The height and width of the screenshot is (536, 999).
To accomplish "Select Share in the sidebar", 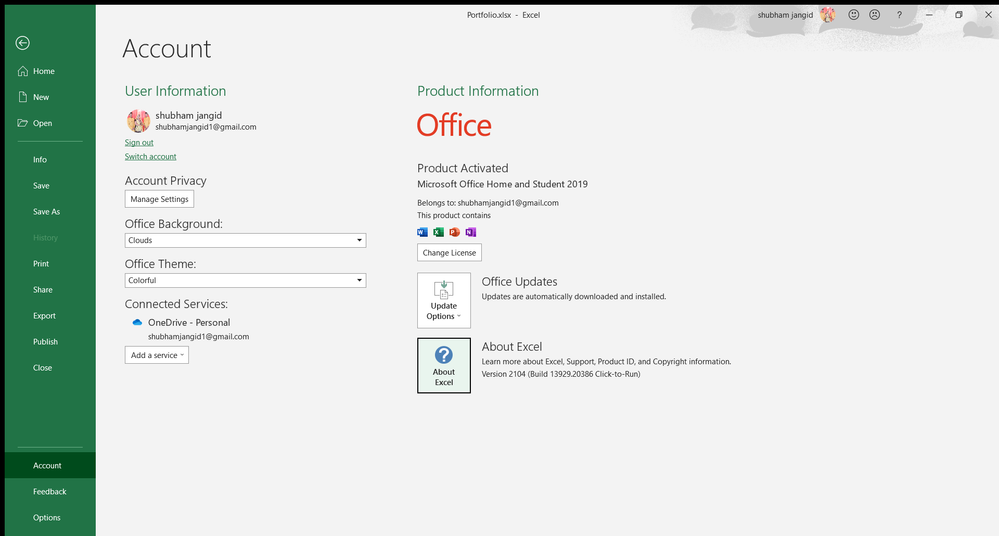I will tap(50, 290).
